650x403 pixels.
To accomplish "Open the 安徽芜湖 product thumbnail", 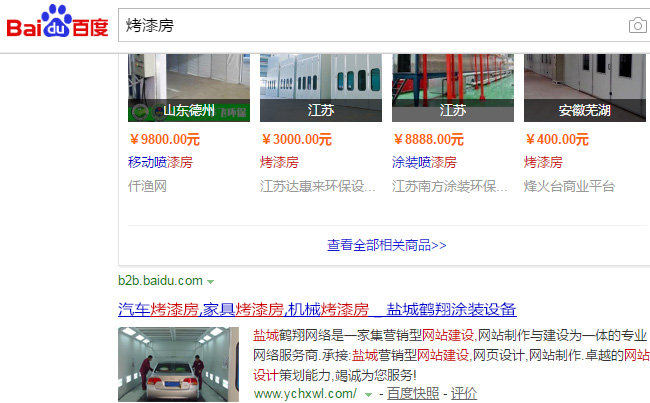I will click(x=585, y=87).
